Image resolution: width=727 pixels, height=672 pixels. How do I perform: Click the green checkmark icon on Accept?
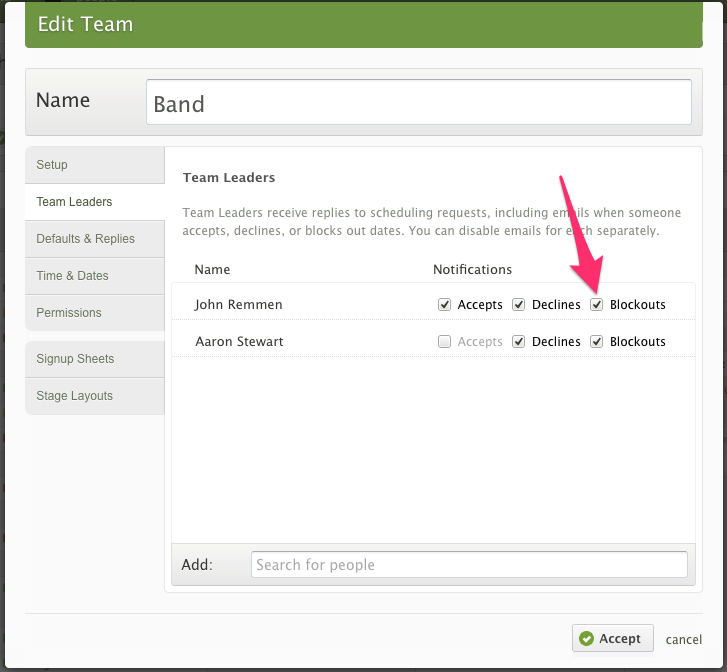tap(587, 639)
